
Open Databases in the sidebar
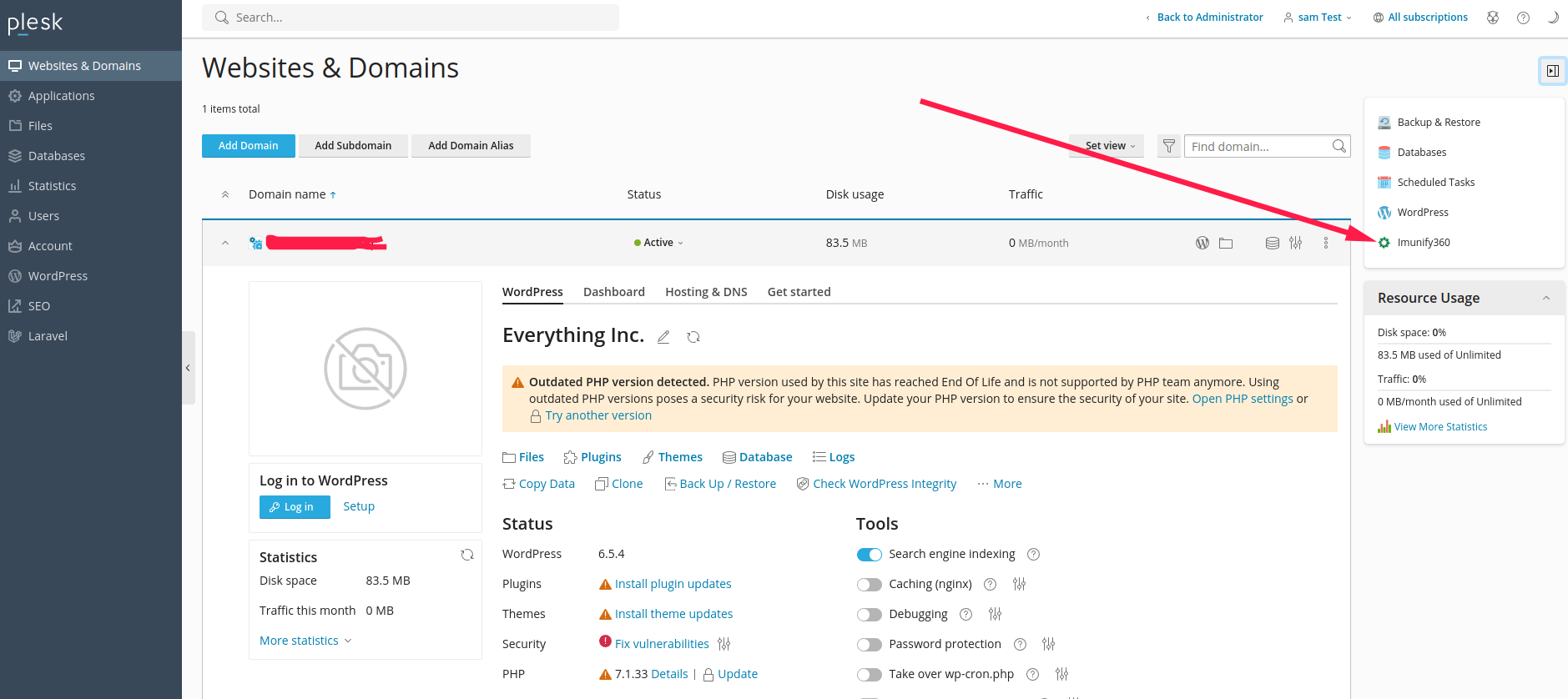click(x=91, y=156)
